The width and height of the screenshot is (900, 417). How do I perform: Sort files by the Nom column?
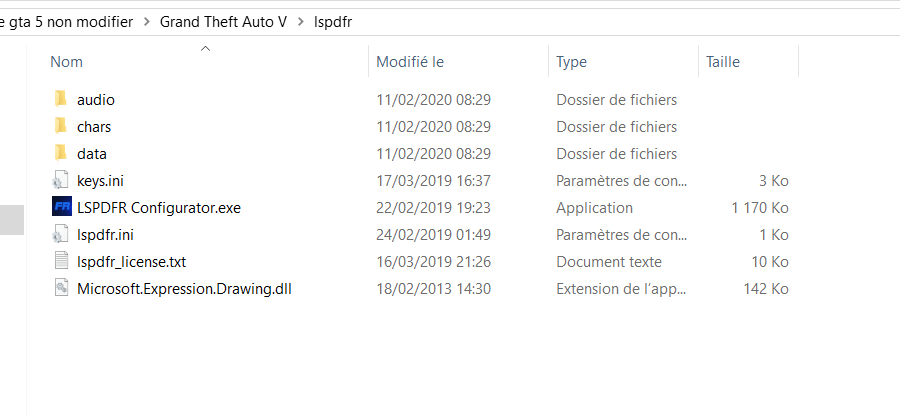pyautogui.click(x=67, y=62)
